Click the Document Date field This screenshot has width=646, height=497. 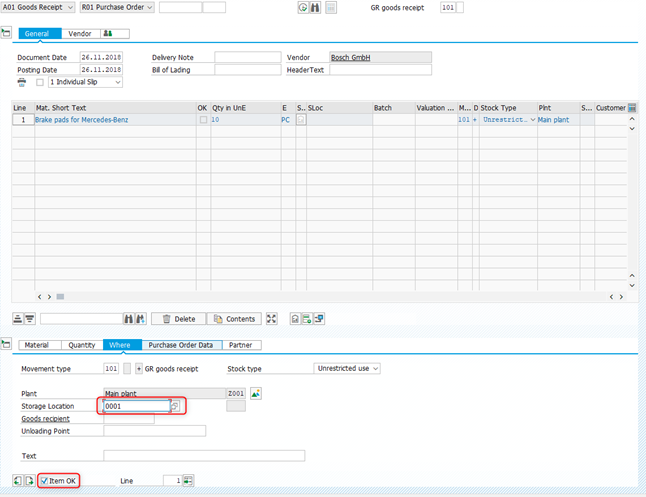click(x=101, y=57)
